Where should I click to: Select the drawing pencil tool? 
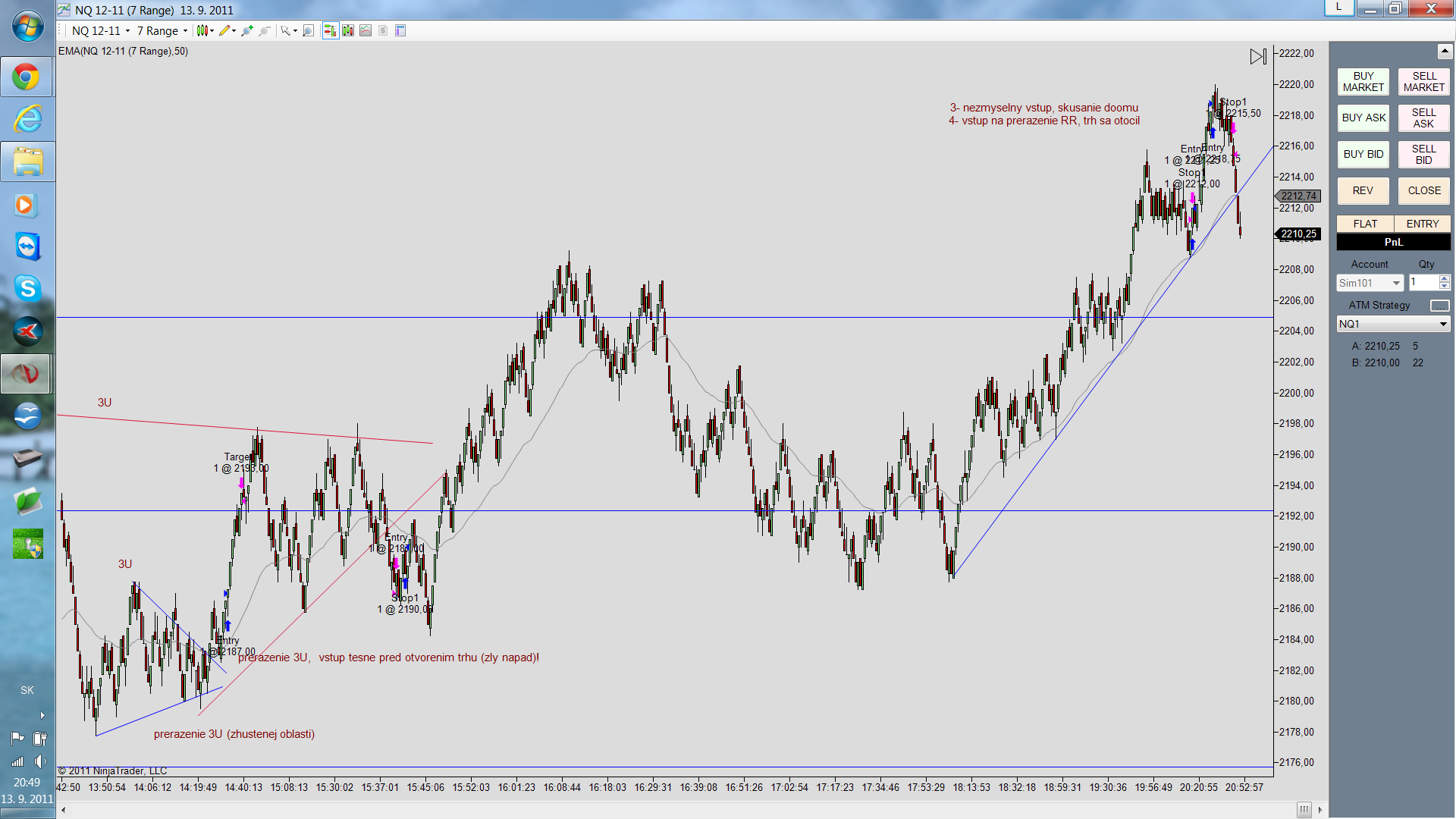coord(224,31)
